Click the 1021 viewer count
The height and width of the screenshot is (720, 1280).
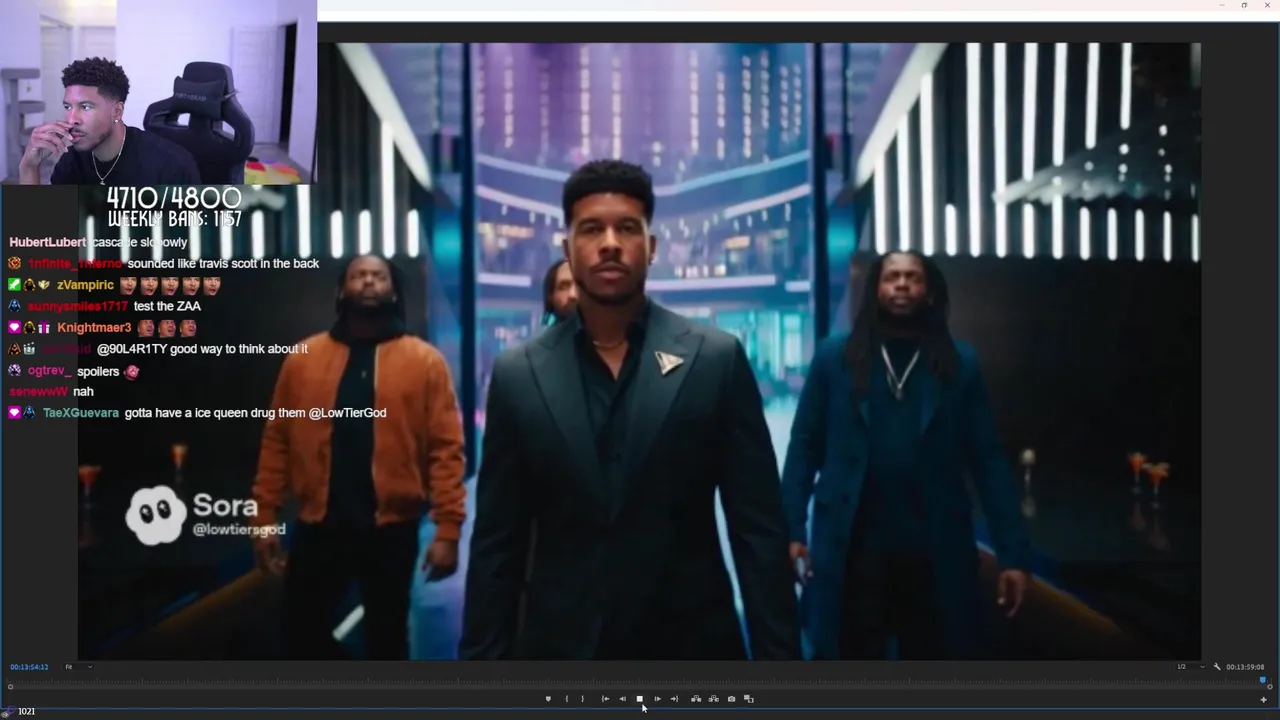click(x=26, y=711)
